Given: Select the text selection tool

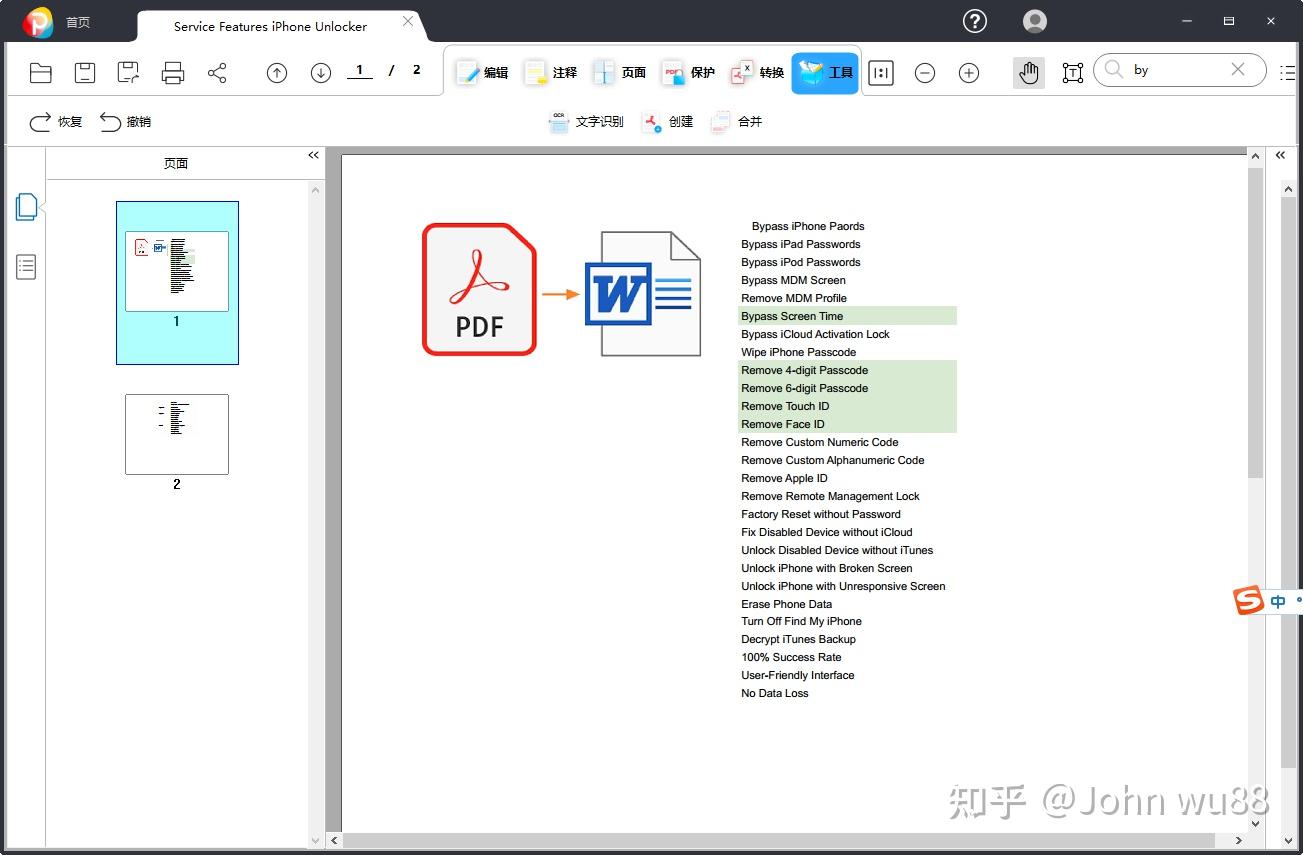Looking at the screenshot, I should [x=1073, y=72].
